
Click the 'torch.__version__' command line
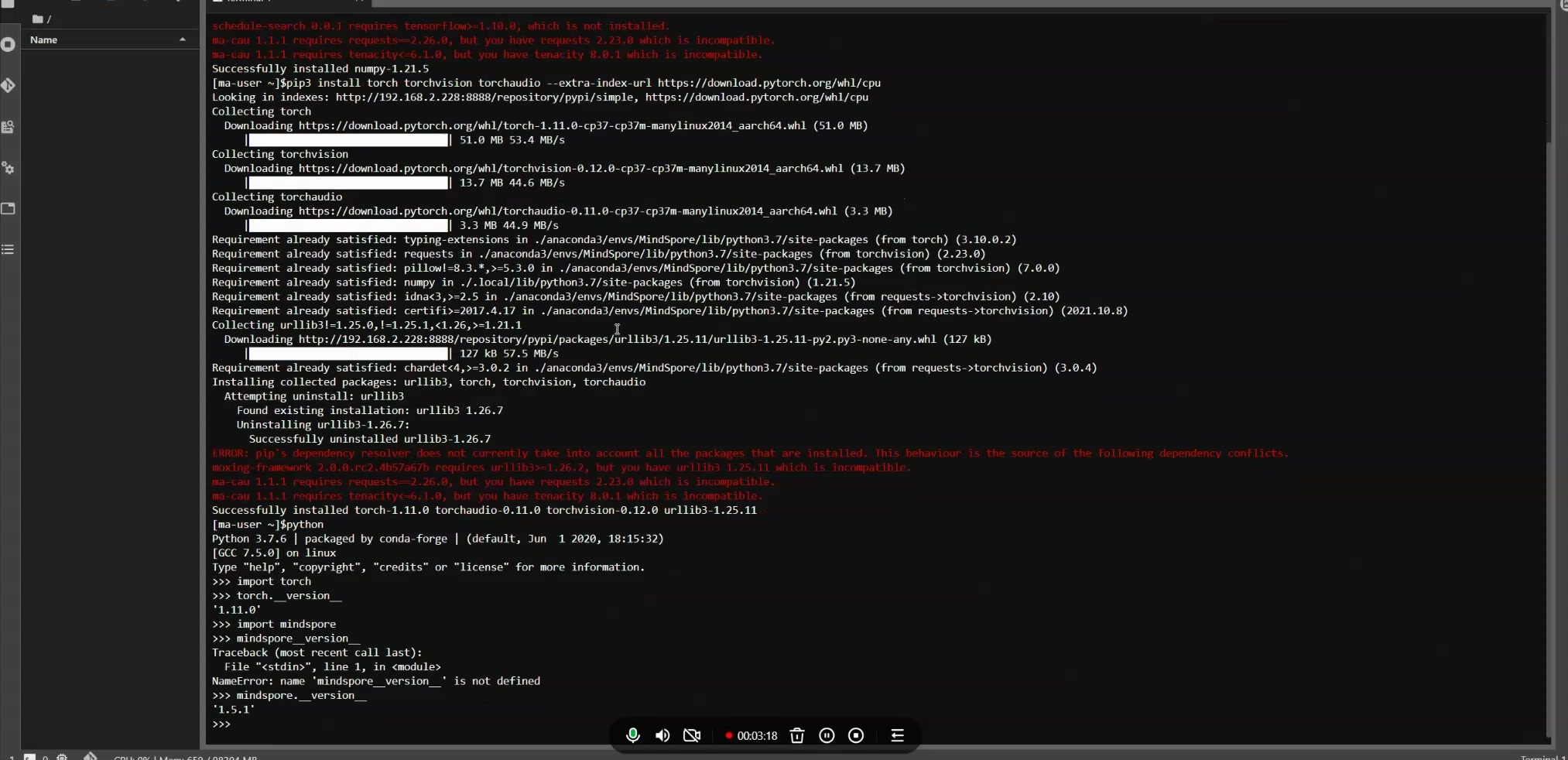point(277,596)
